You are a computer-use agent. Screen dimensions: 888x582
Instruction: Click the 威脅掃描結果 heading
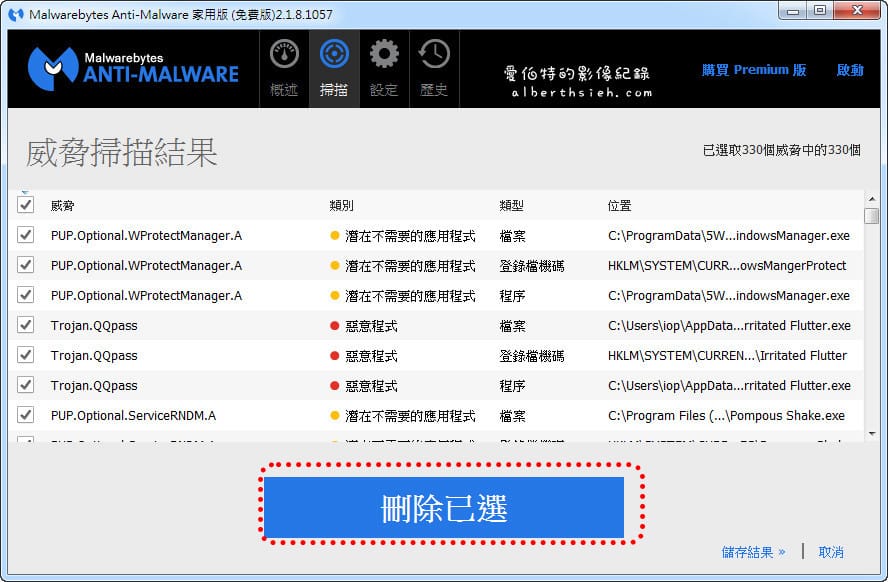[x=121, y=152]
